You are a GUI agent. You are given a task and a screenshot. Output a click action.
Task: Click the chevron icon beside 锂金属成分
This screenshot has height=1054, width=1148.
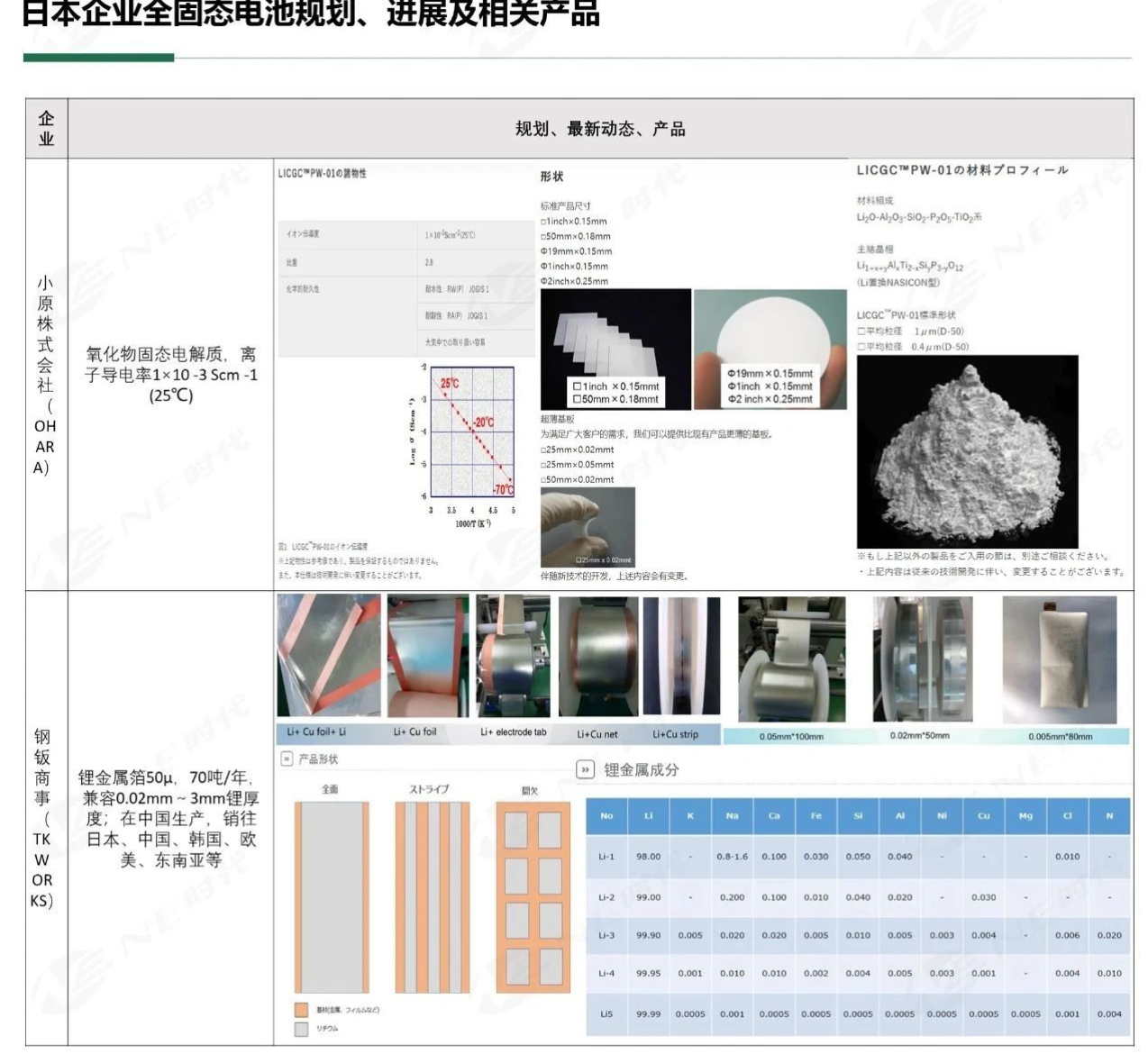tap(585, 770)
